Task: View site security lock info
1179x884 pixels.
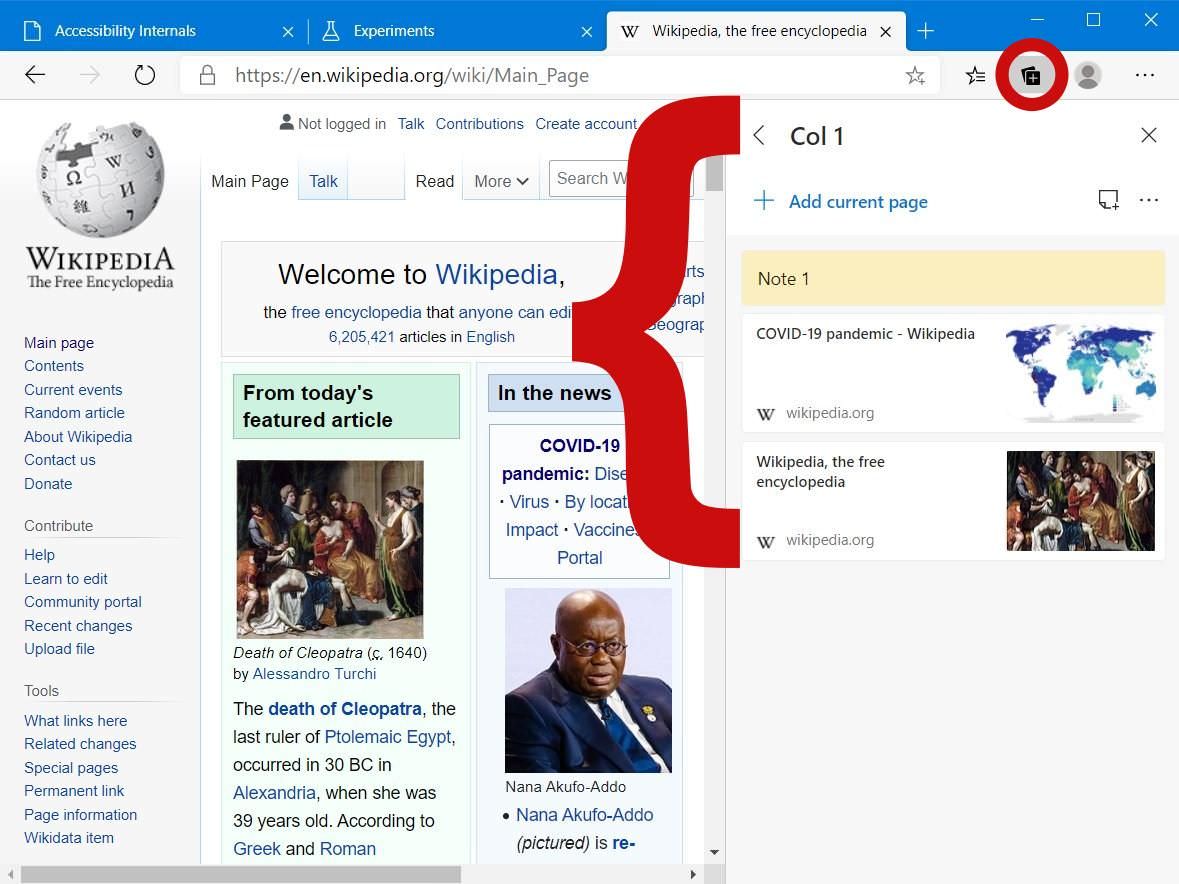Action: pos(208,75)
